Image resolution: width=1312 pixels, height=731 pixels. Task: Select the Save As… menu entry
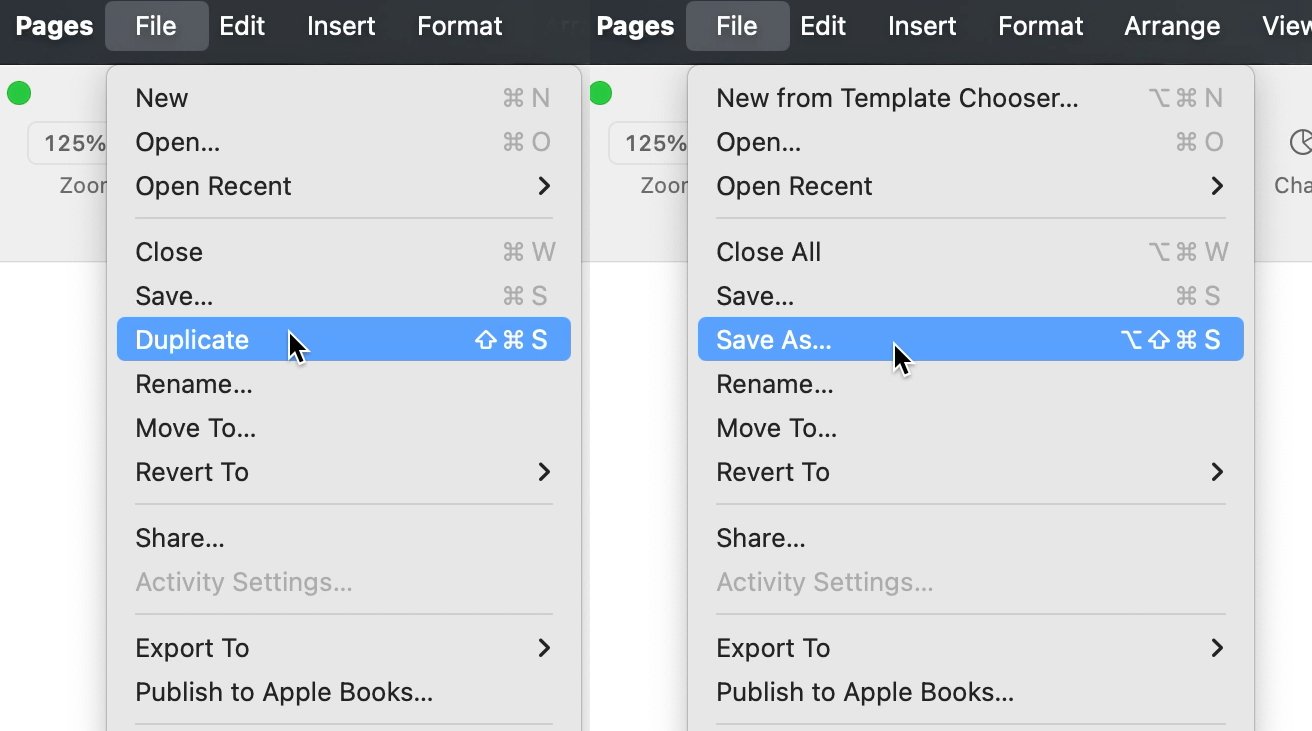(x=970, y=340)
